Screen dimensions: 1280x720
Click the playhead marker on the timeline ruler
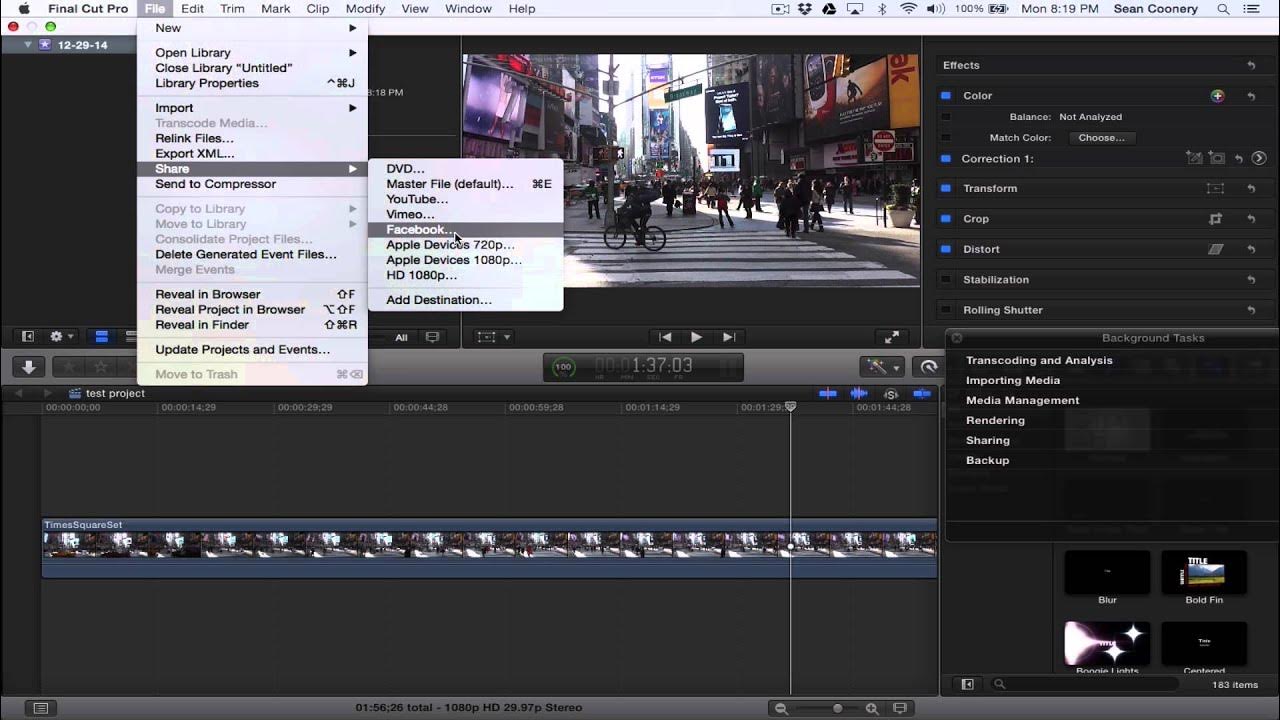coord(791,407)
